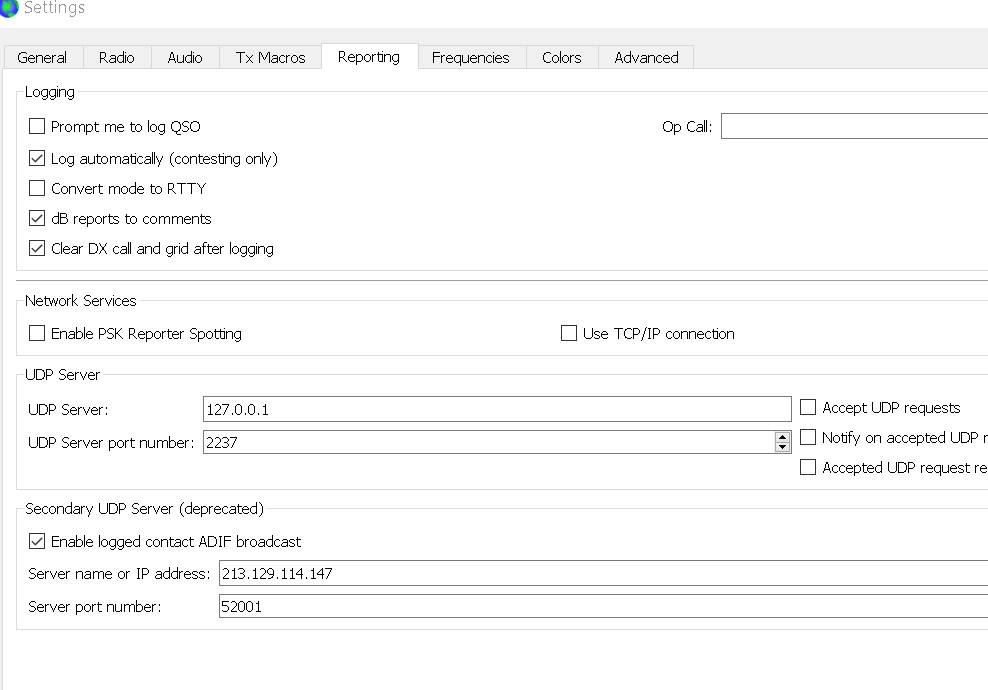Viewport: 988px width, 690px height.
Task: Uncheck Log automatically (contesting only)
Action: (37, 158)
